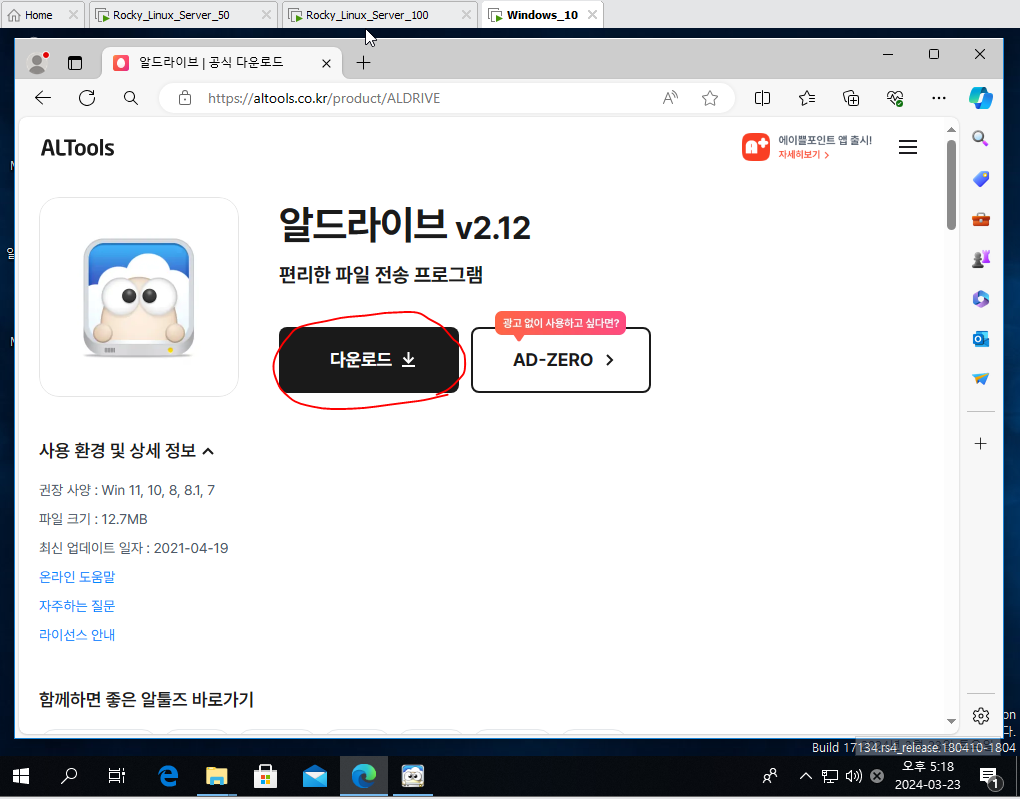
Task: Open the 에이블포인트 앱 출시 자세히보기 banner
Action: point(807,147)
